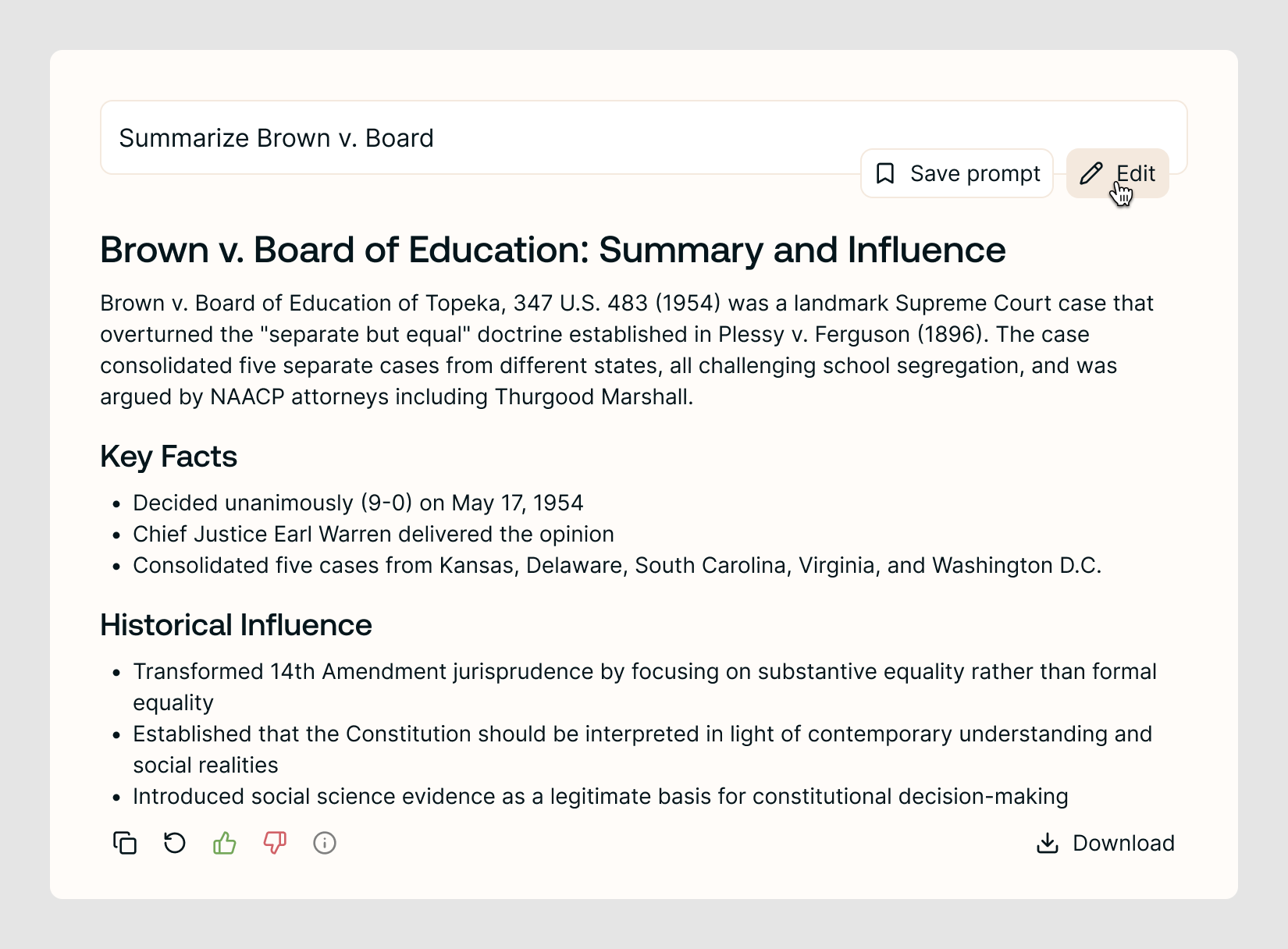Click the Consolidated five cases from Kansas bullet
Screen dimensions: 1288x949
[617, 565]
